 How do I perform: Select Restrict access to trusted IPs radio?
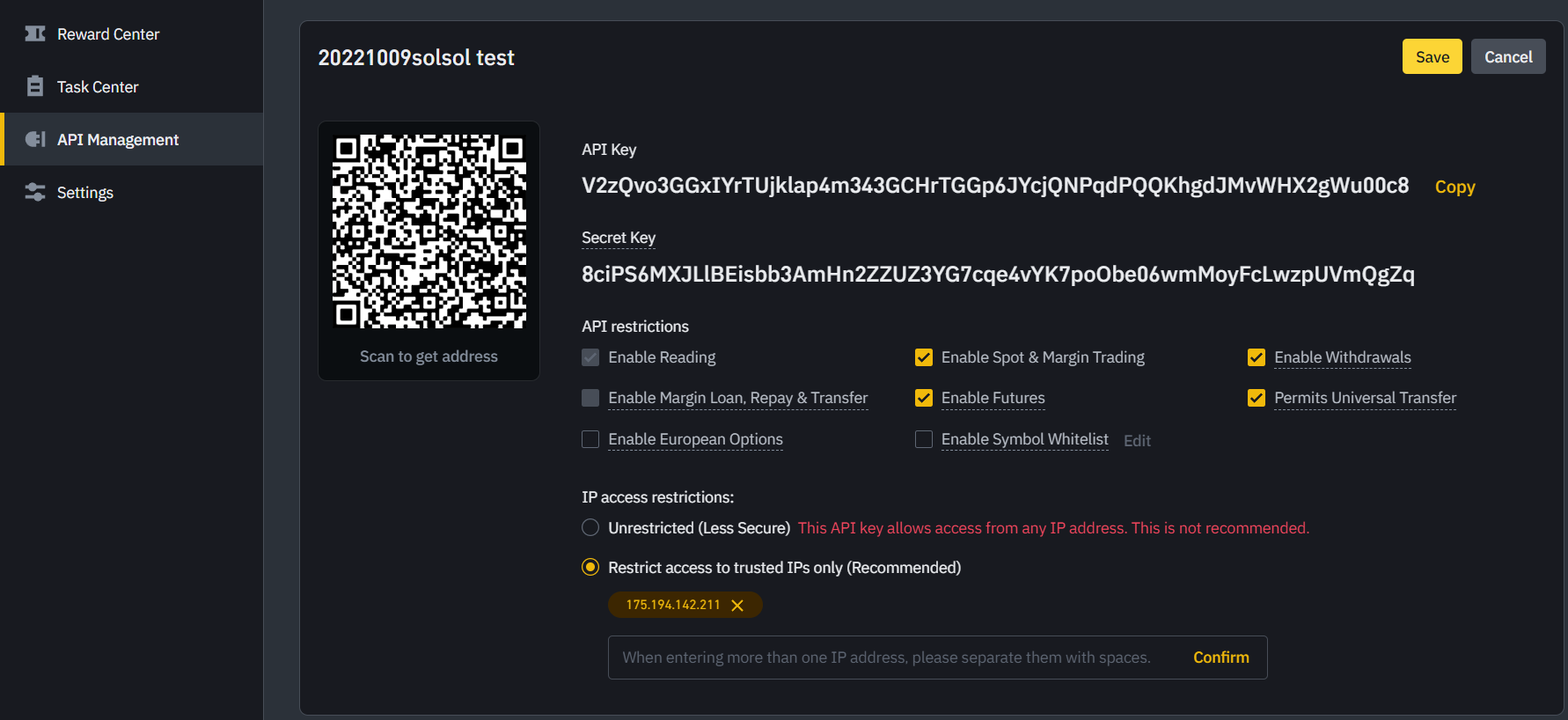coord(590,568)
